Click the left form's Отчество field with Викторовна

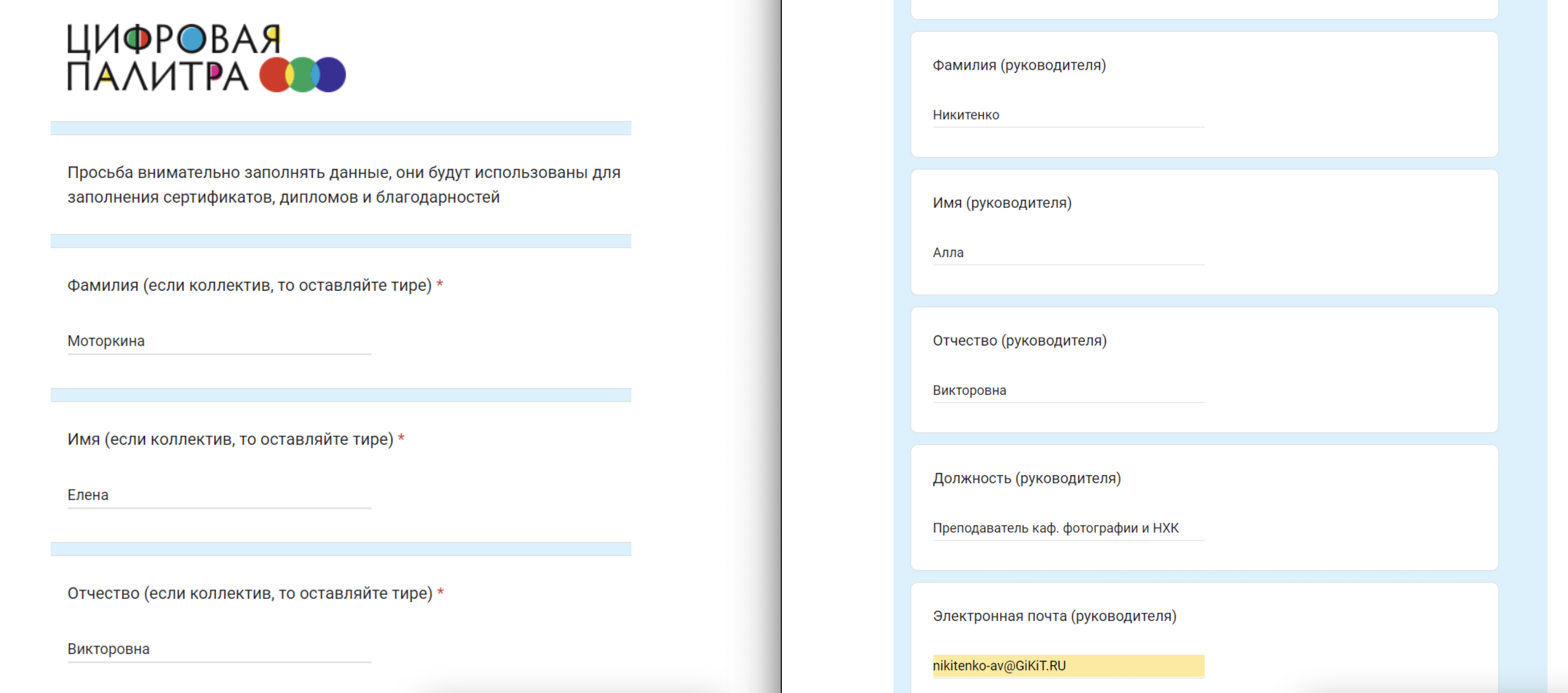point(219,649)
